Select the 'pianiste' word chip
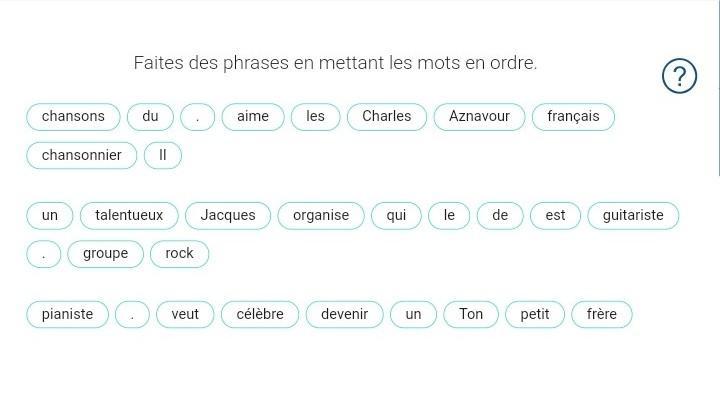 tap(67, 314)
